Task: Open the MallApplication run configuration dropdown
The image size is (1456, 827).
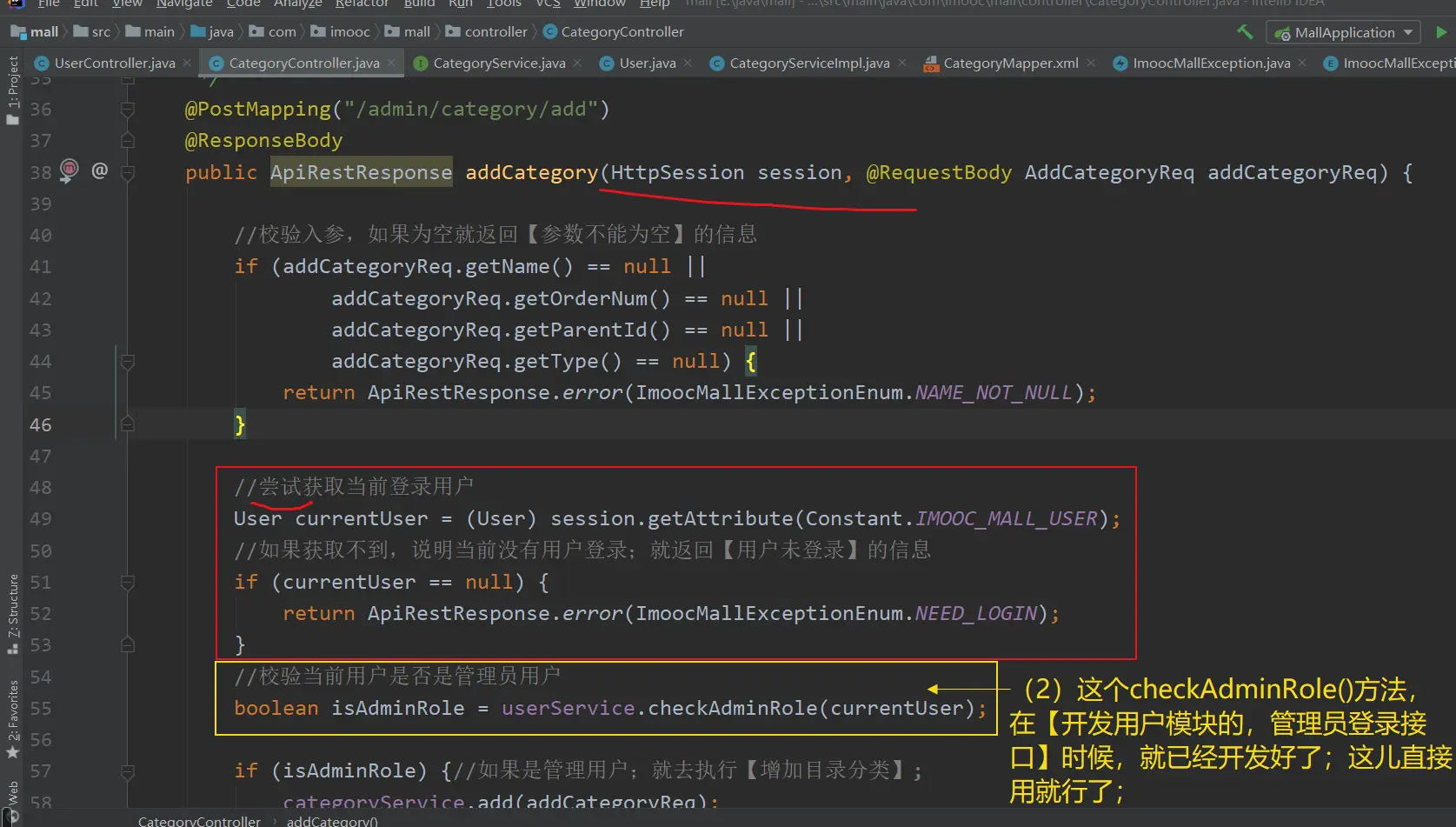Action: click(1344, 32)
